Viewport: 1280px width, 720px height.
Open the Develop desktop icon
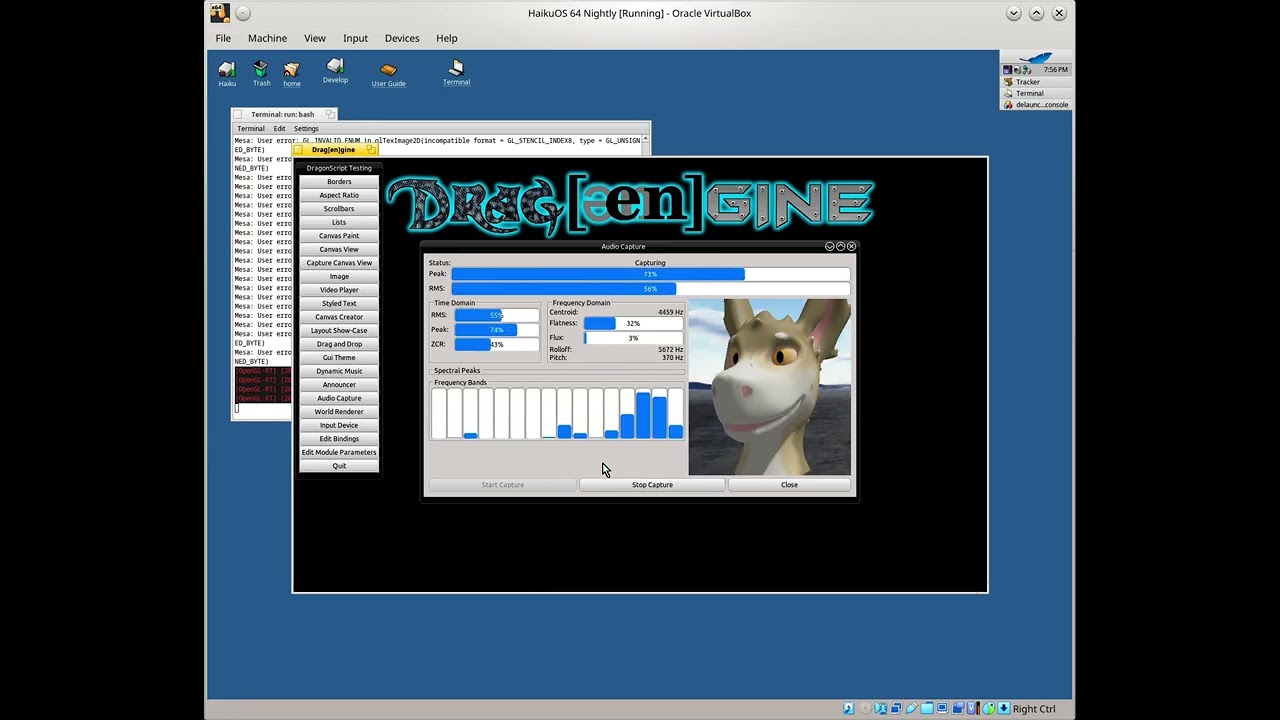click(x=335, y=71)
